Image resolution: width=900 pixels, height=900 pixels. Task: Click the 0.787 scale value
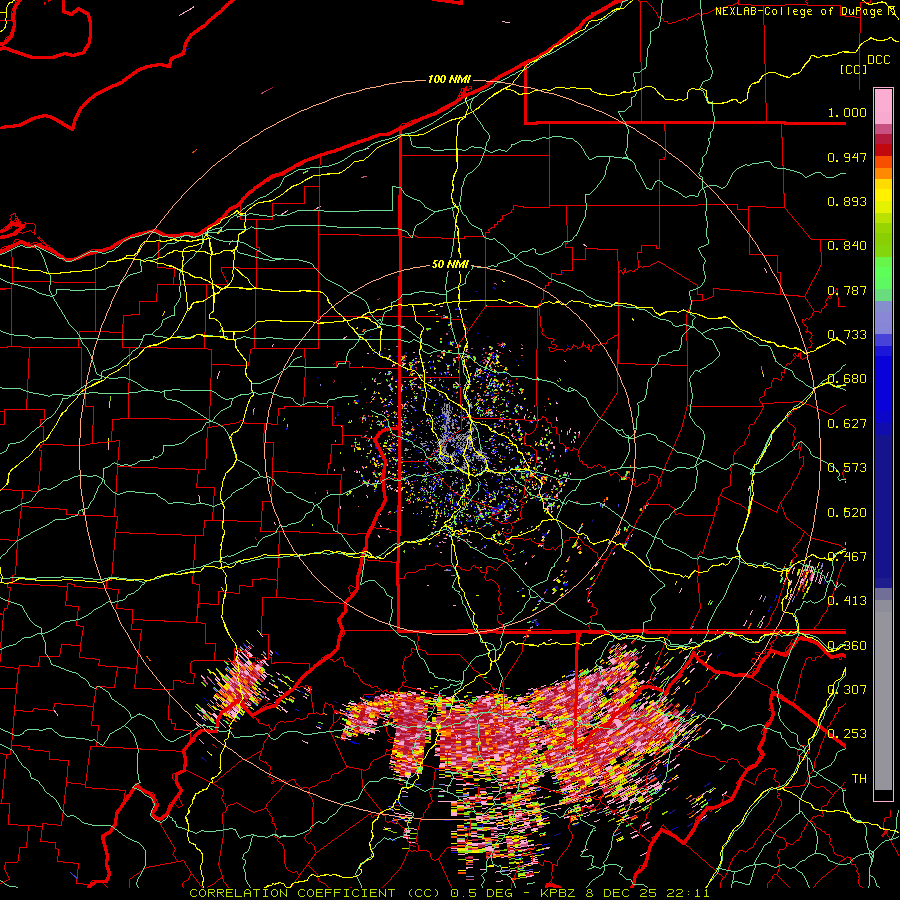tap(847, 290)
